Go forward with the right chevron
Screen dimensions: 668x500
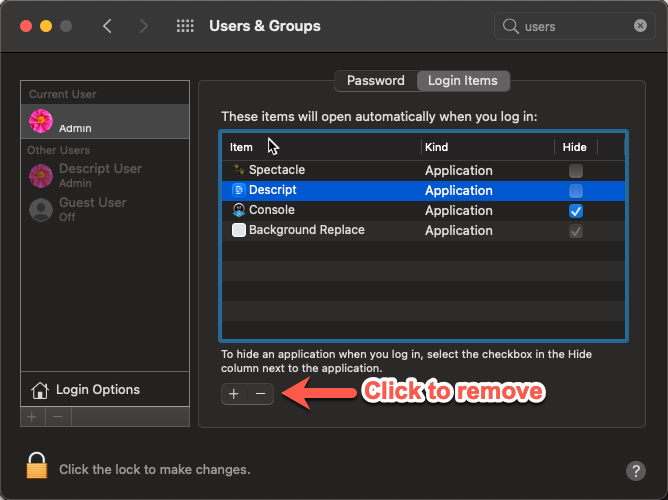tap(144, 26)
